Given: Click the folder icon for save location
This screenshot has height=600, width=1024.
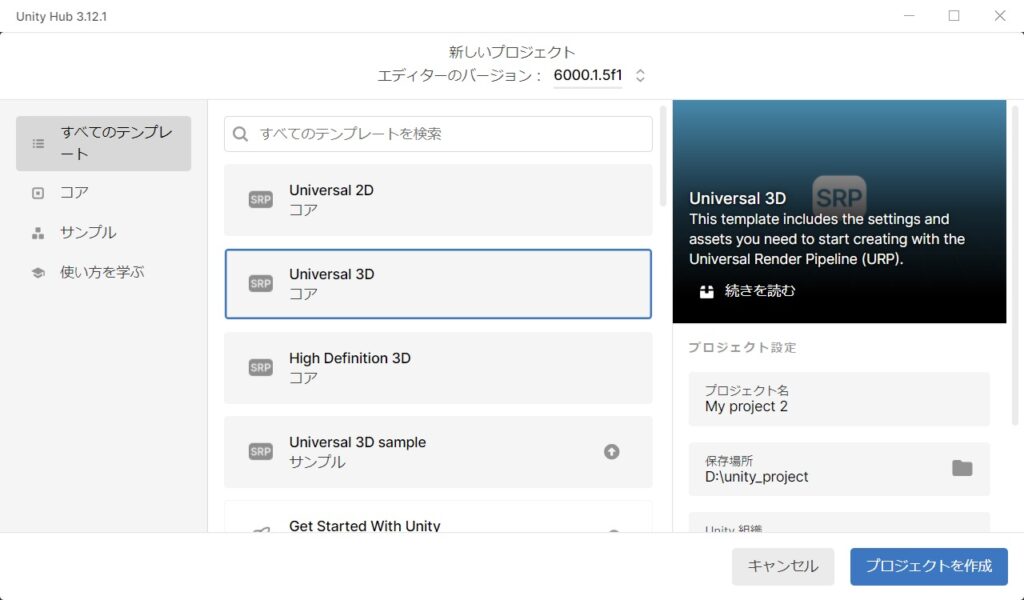Looking at the screenshot, I should point(962,468).
